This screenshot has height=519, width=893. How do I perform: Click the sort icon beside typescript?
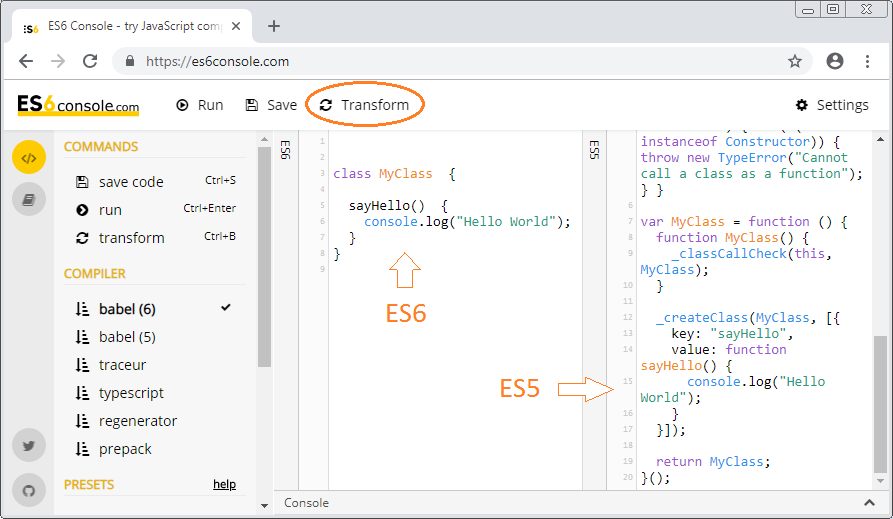[82, 393]
